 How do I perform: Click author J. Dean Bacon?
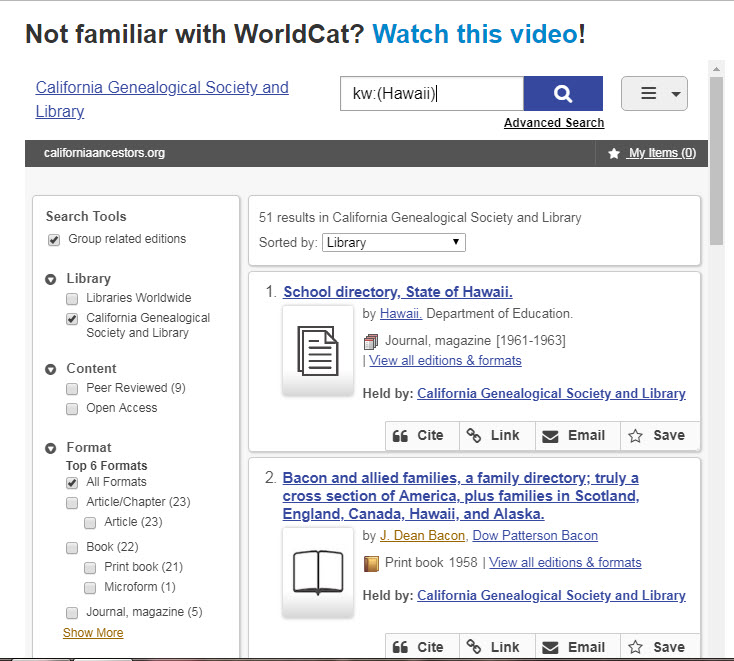point(422,536)
